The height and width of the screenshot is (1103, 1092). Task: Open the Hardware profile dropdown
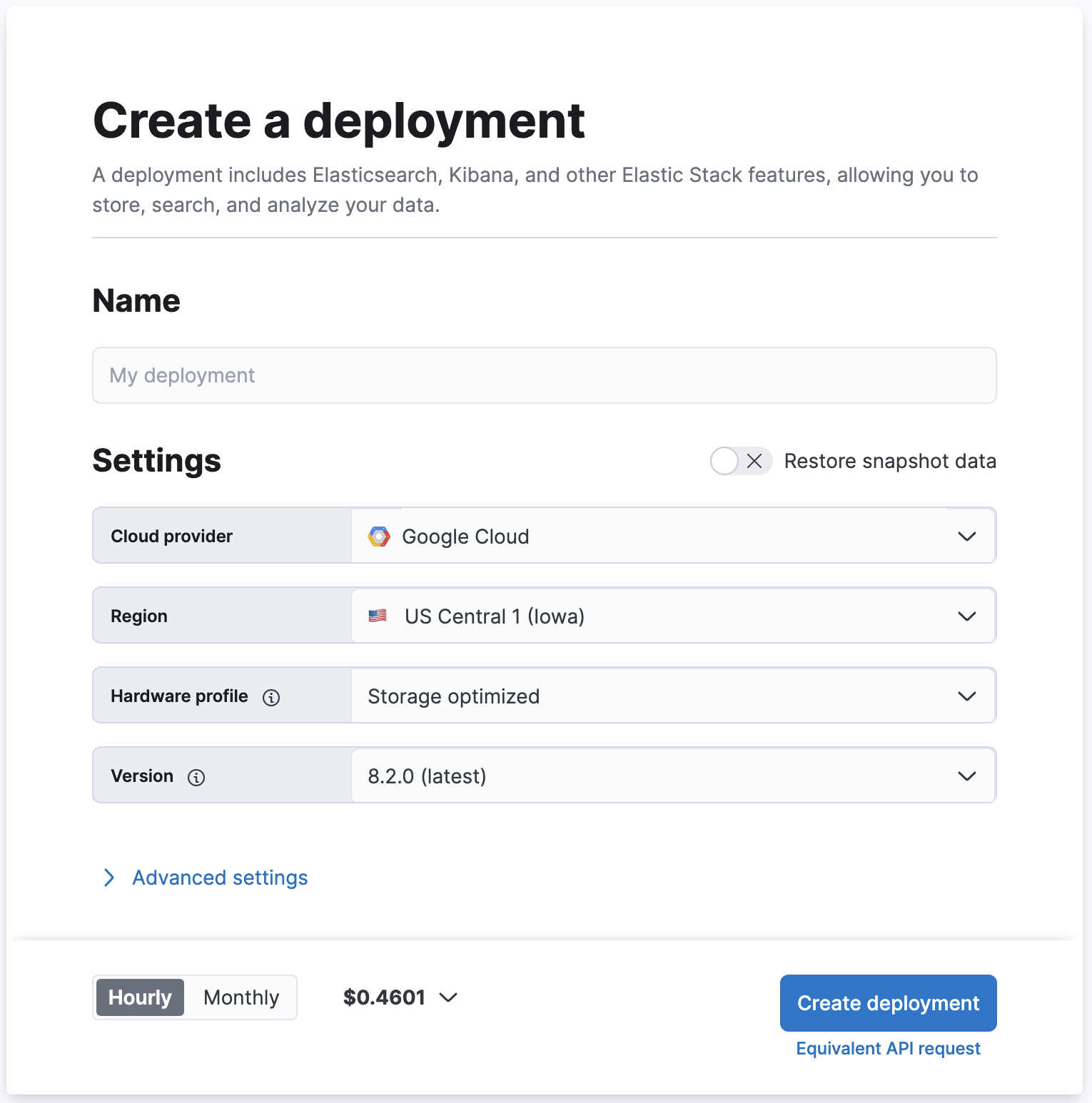pyautogui.click(x=968, y=696)
